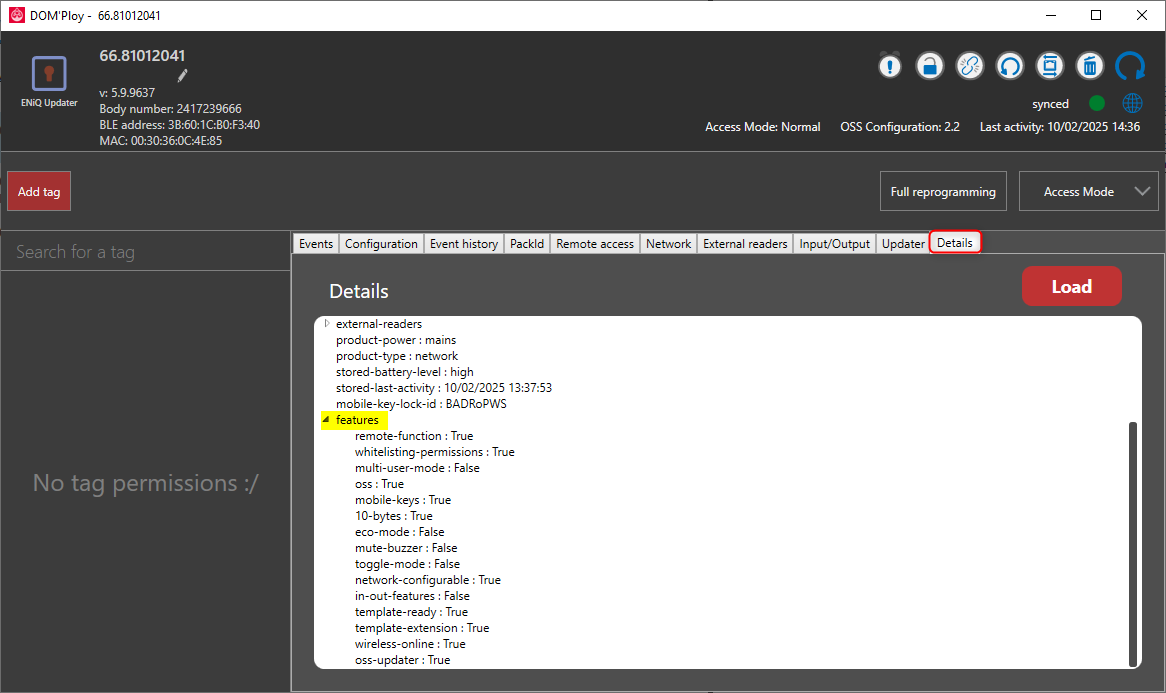Click the large blue refresh arrow
The height and width of the screenshot is (693, 1166).
[x=1130, y=66]
